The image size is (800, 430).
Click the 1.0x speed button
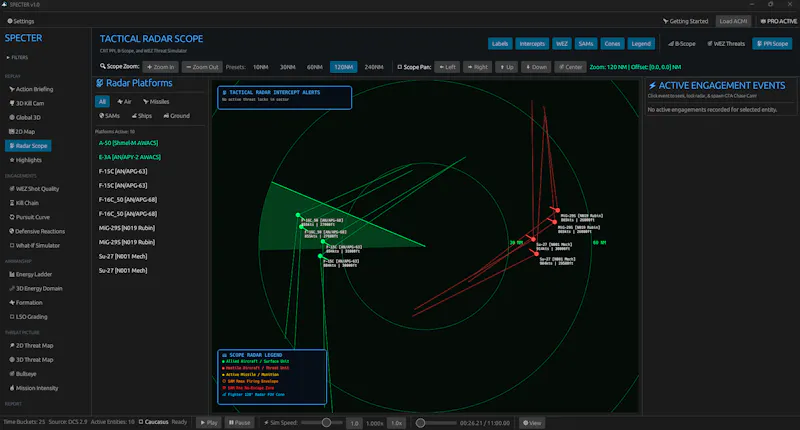pyautogui.click(x=396, y=423)
